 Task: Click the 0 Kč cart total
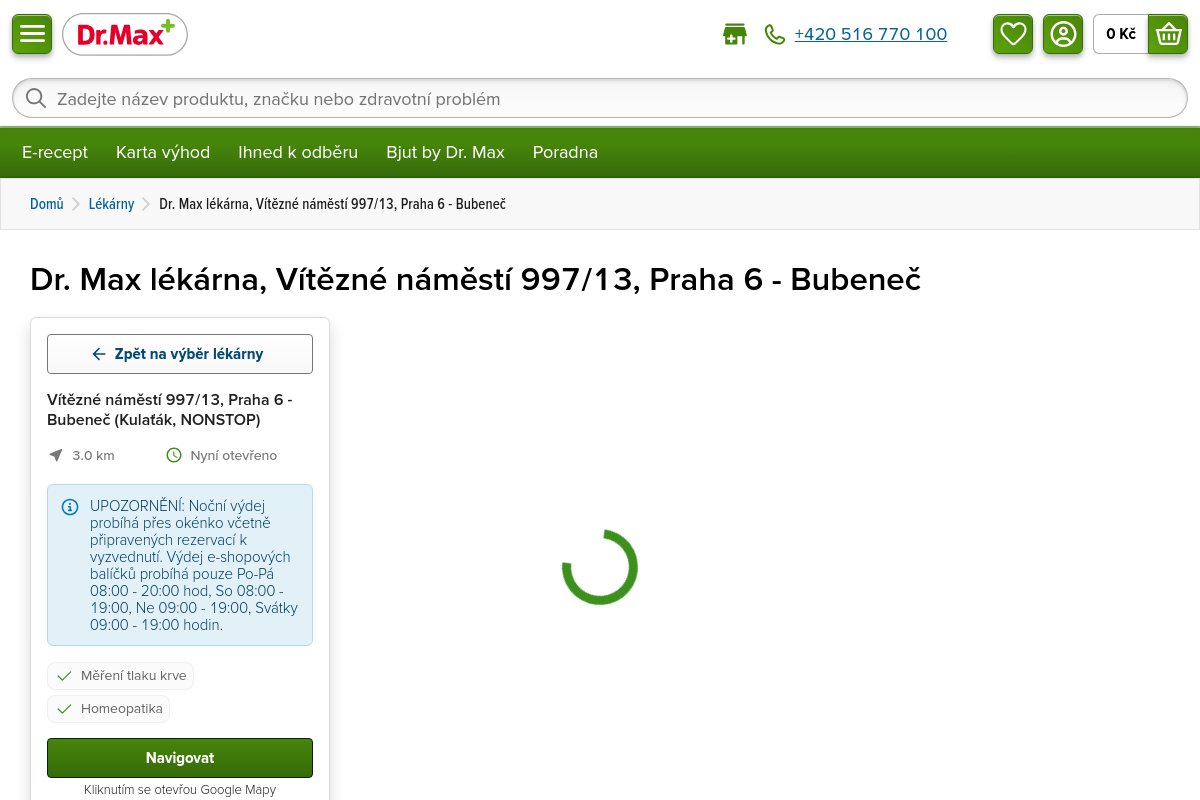pos(1121,34)
